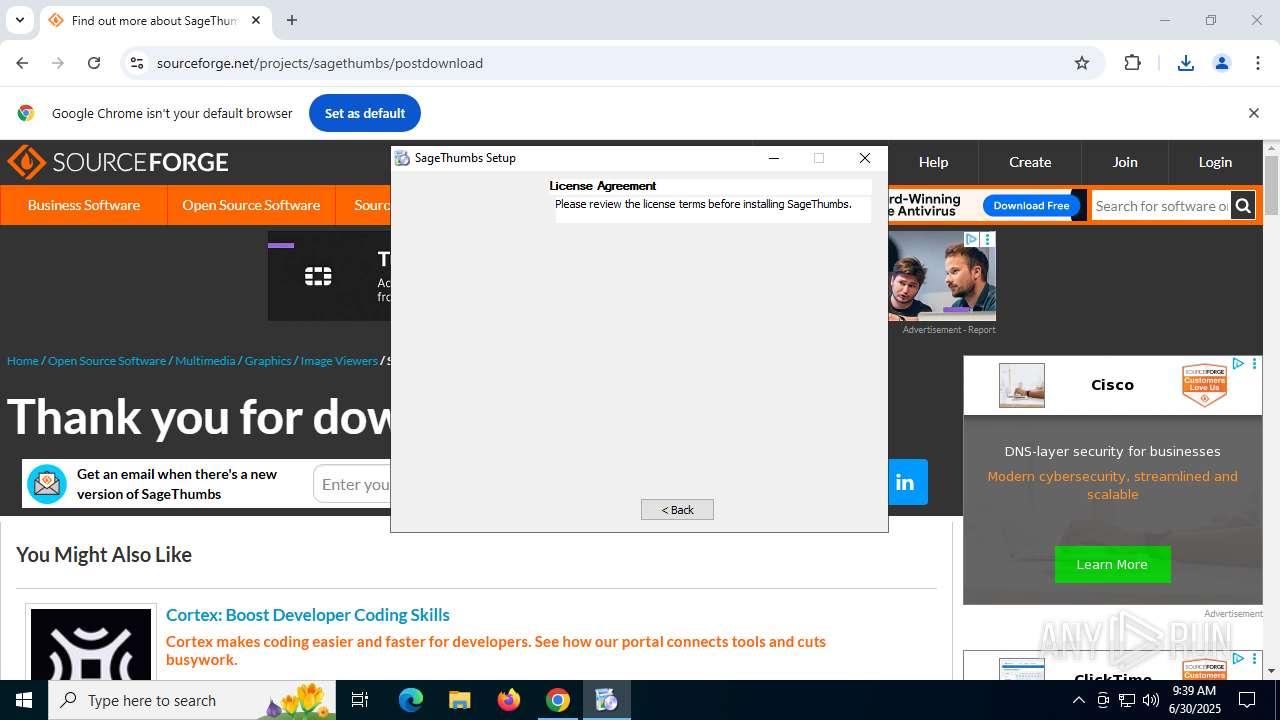Focus the Search for software field
This screenshot has width=1280, height=720.
click(x=1161, y=206)
